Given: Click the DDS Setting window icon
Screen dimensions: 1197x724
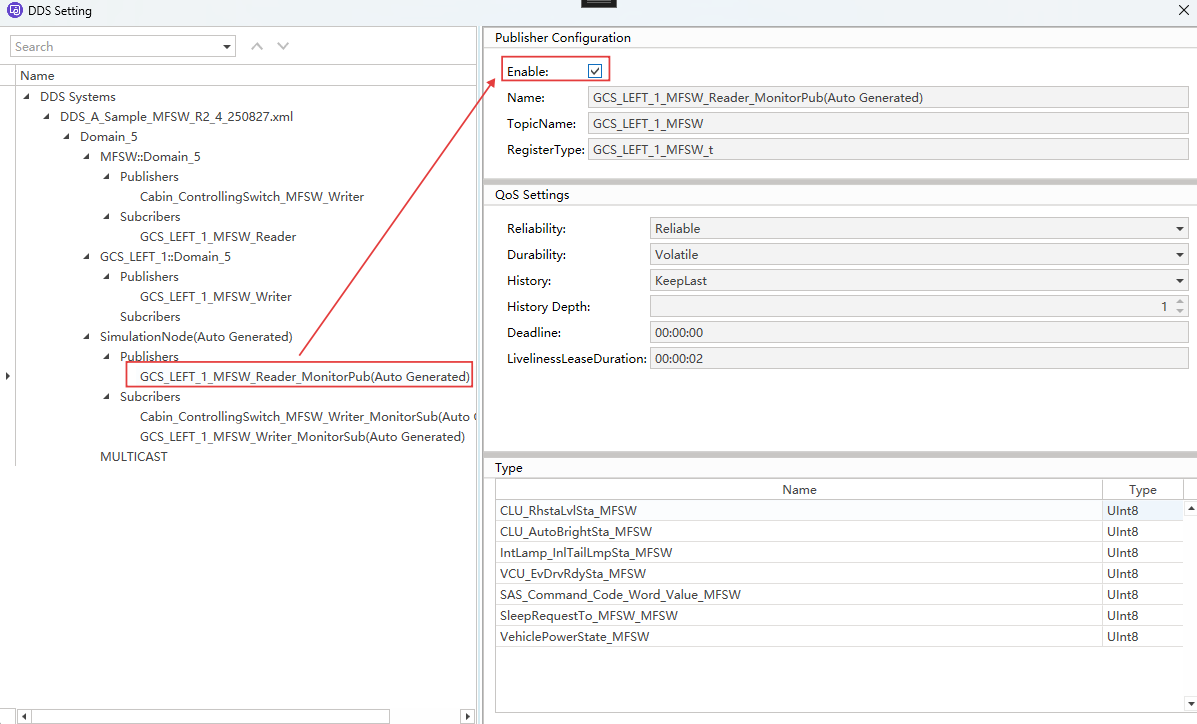Looking at the screenshot, I should (x=13, y=11).
